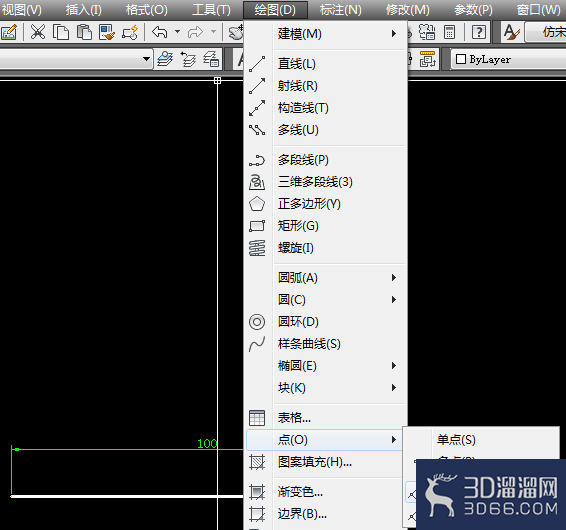Open the 视图(V) menu
Viewport: 566px width, 530px height.
point(21,10)
